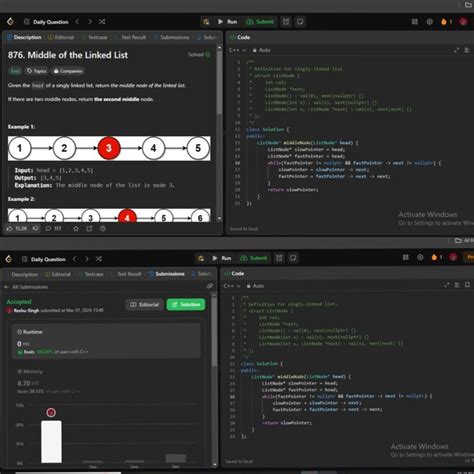Click the LeetCode logo in the Description window
Screen dimensions: 474x474
[10, 22]
